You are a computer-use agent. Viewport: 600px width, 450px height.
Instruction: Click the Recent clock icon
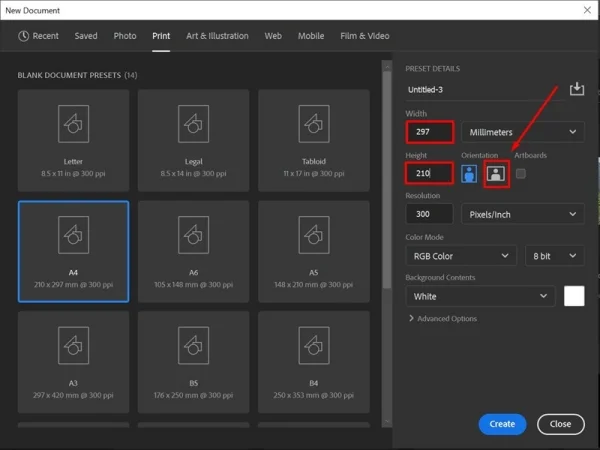tap(23, 36)
